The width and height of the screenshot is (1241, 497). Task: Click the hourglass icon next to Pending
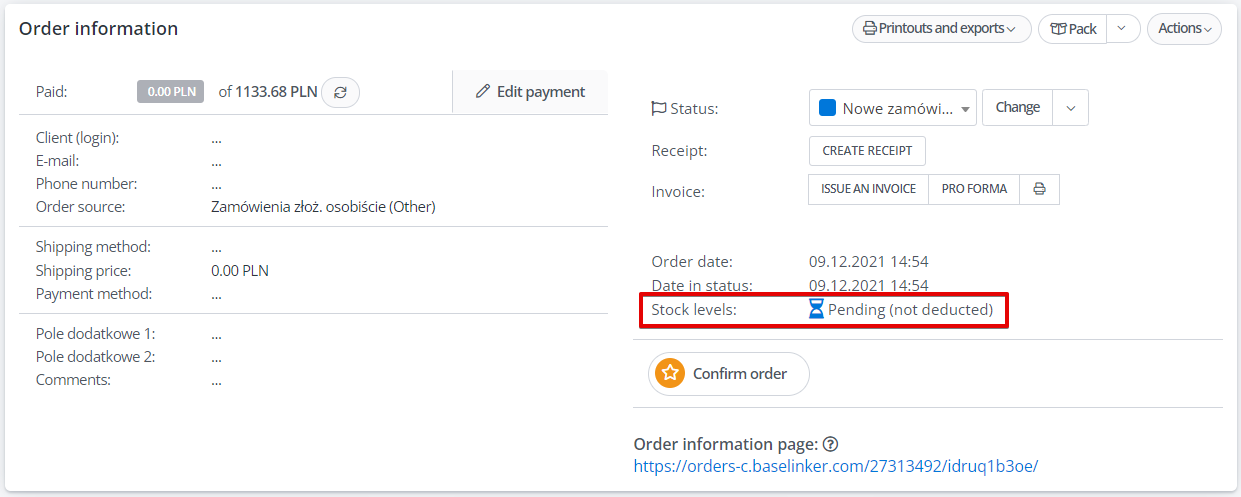tap(816, 310)
